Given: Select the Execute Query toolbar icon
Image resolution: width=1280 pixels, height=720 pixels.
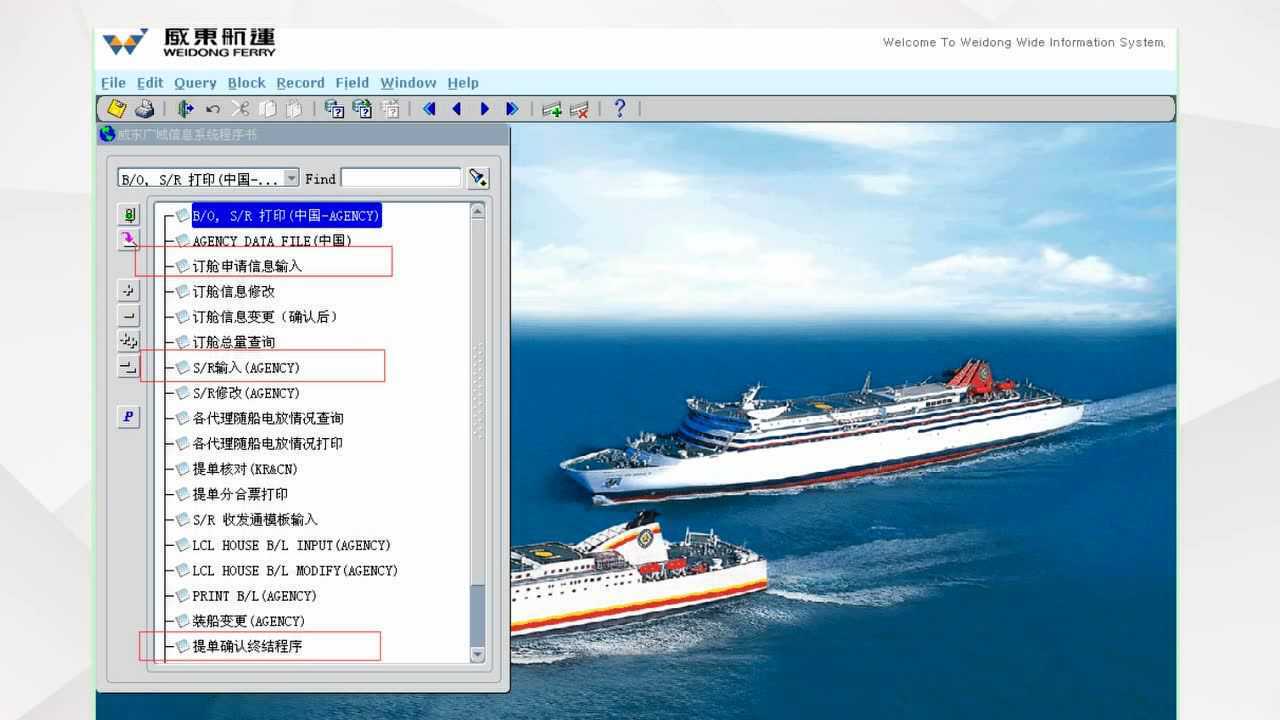Looking at the screenshot, I should (362, 108).
